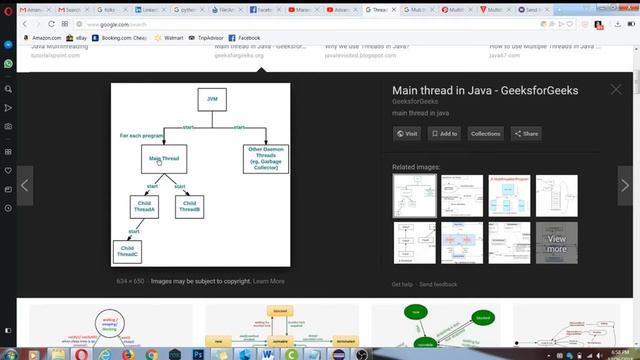
Task: Open the Booking.com bookmark
Action: (x=119, y=38)
